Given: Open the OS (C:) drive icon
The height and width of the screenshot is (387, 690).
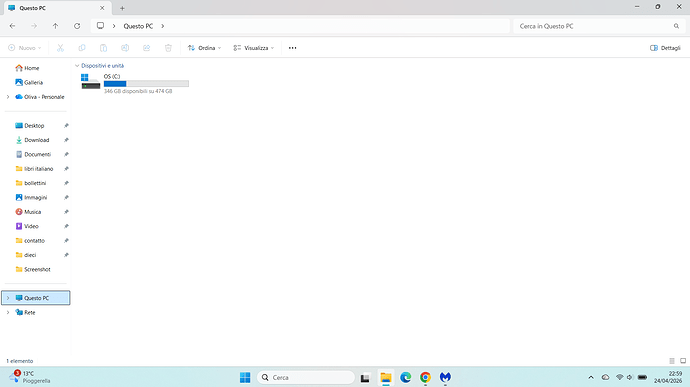Looking at the screenshot, I should click(x=91, y=81).
